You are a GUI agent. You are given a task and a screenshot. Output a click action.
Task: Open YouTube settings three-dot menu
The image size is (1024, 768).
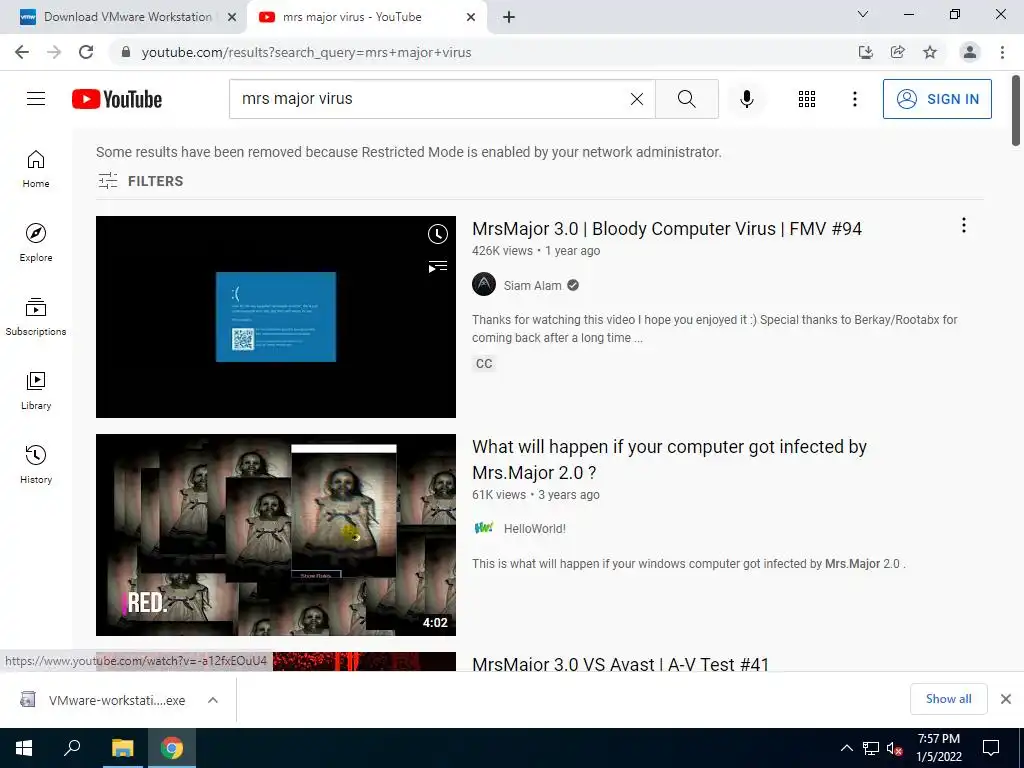[x=855, y=99]
